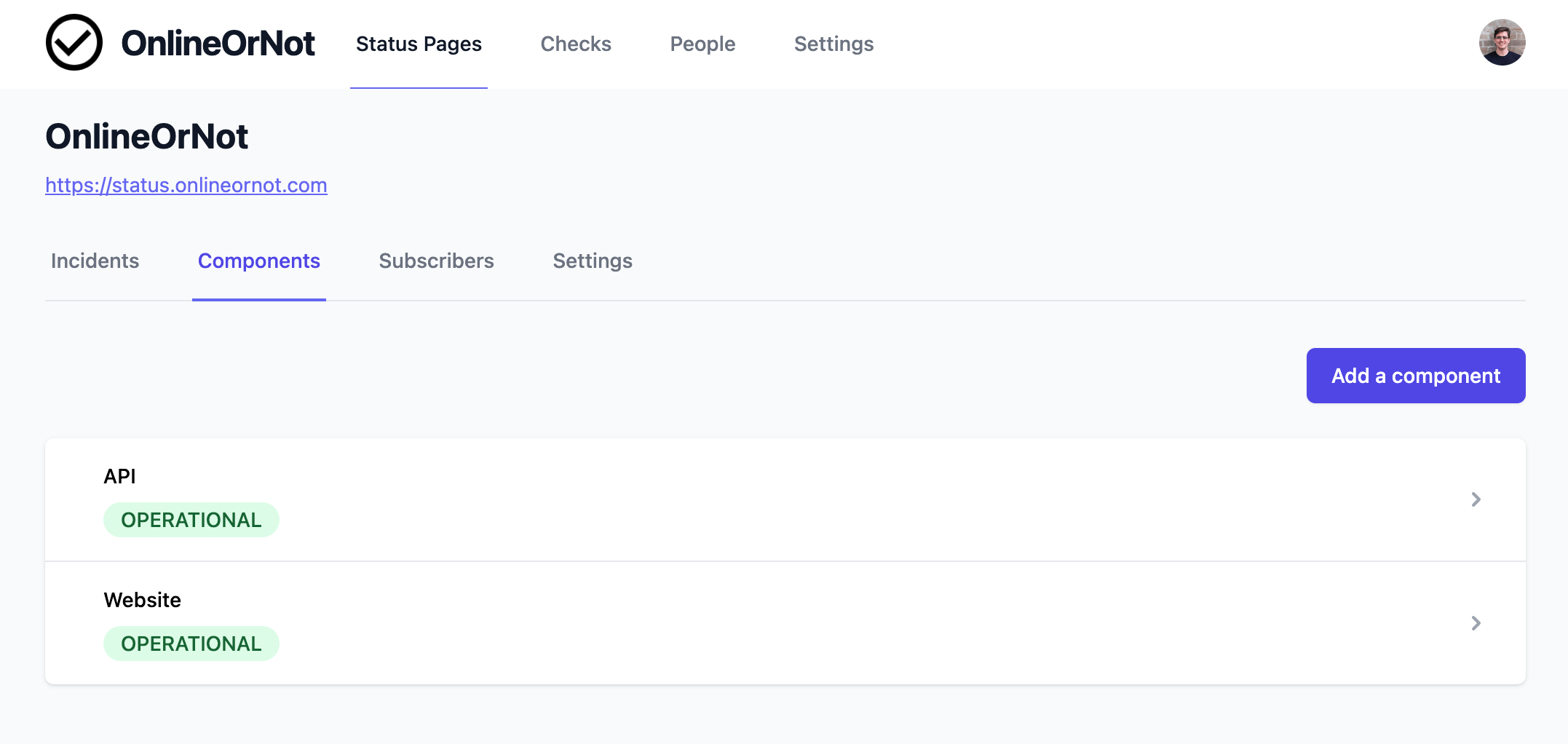Screen dimensions: 1568x744
Task: Click the OnlineOrNot checkmark logo icon
Action: [74, 42]
